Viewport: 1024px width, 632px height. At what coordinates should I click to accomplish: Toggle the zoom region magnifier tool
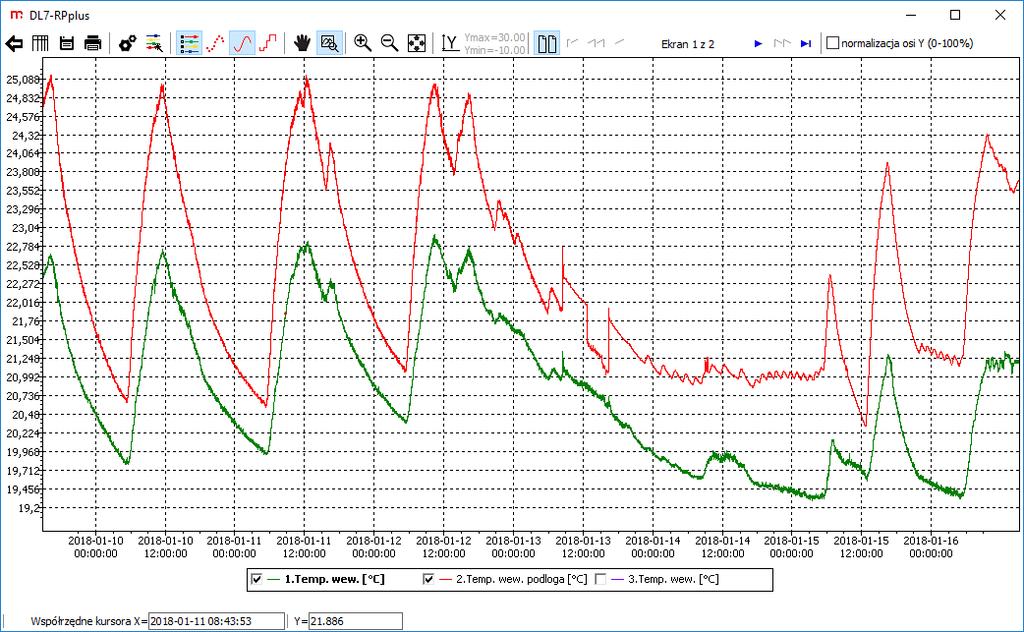pyautogui.click(x=330, y=44)
